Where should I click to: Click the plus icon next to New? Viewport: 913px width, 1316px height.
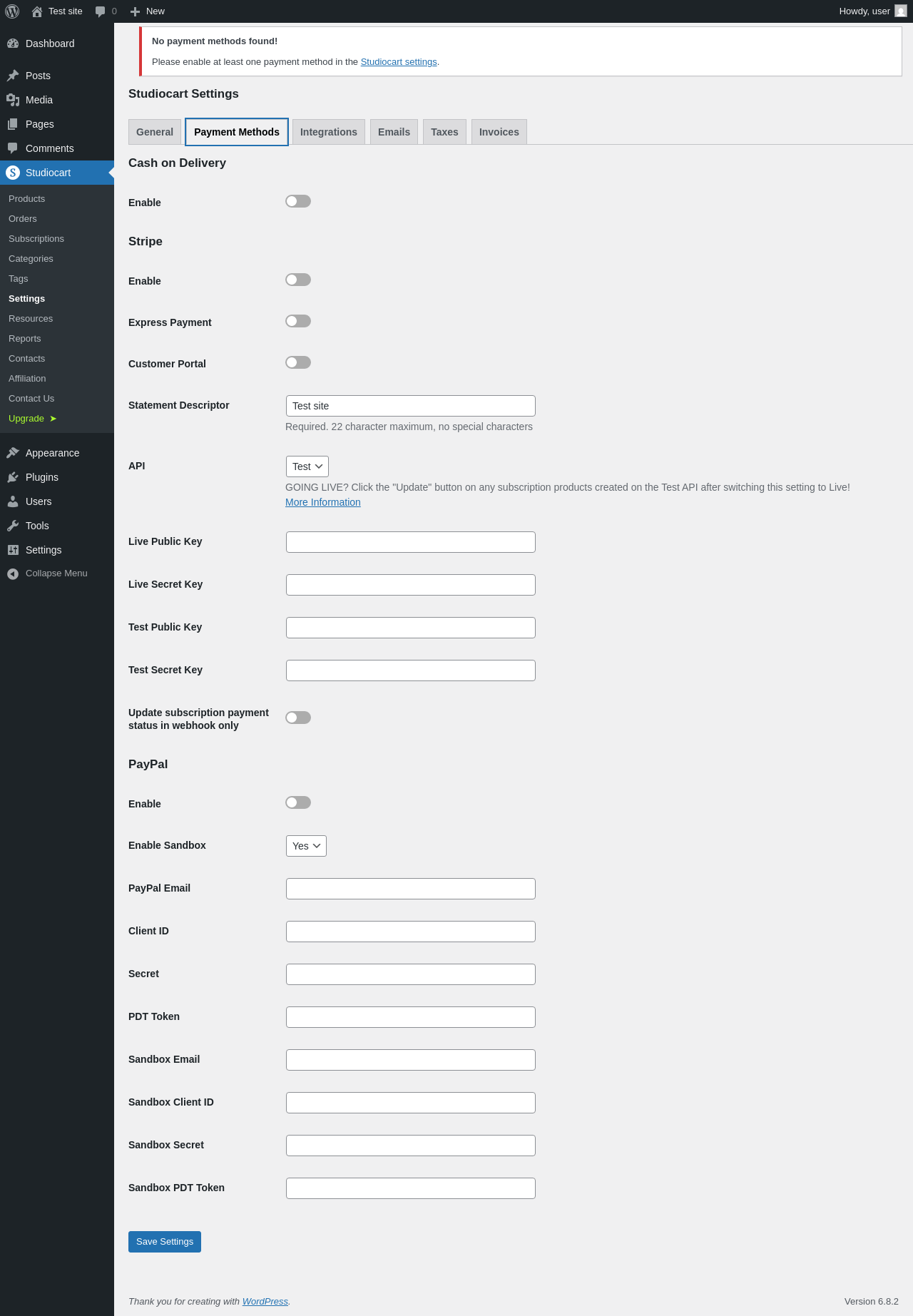135,11
